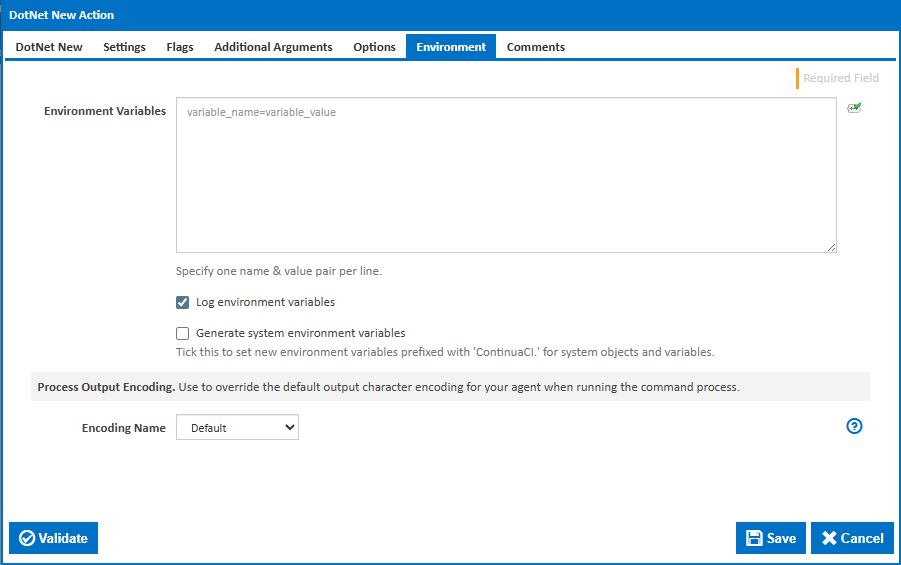Click the 'Tick this to set new environment' hint
The height and width of the screenshot is (565, 901).
[445, 352]
